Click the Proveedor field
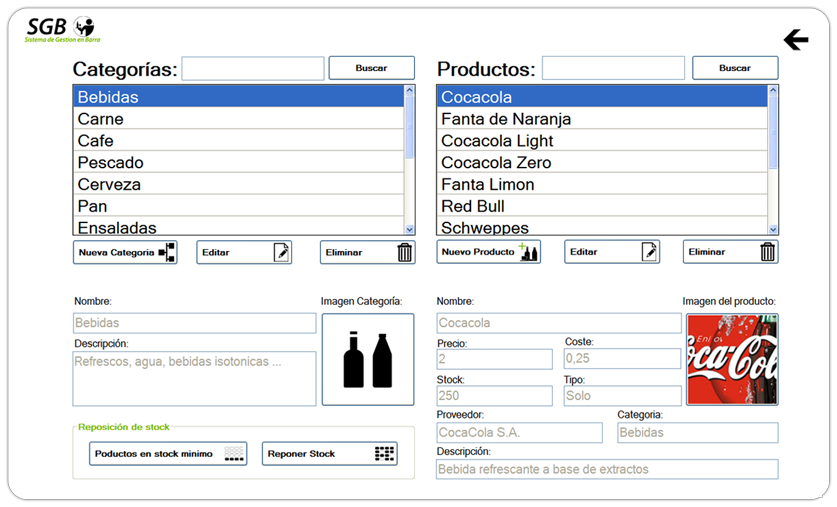Image resolution: width=837 pixels, height=507 pixels. point(519,433)
